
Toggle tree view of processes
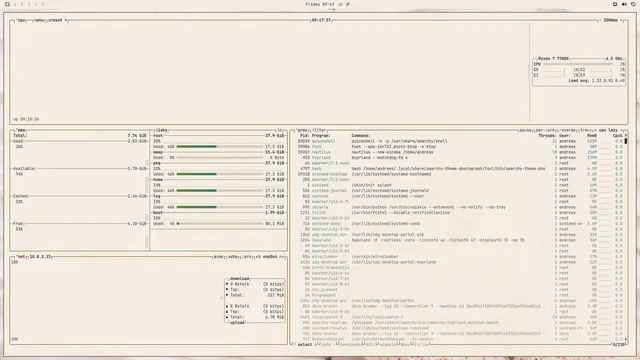pyautogui.click(x=584, y=130)
